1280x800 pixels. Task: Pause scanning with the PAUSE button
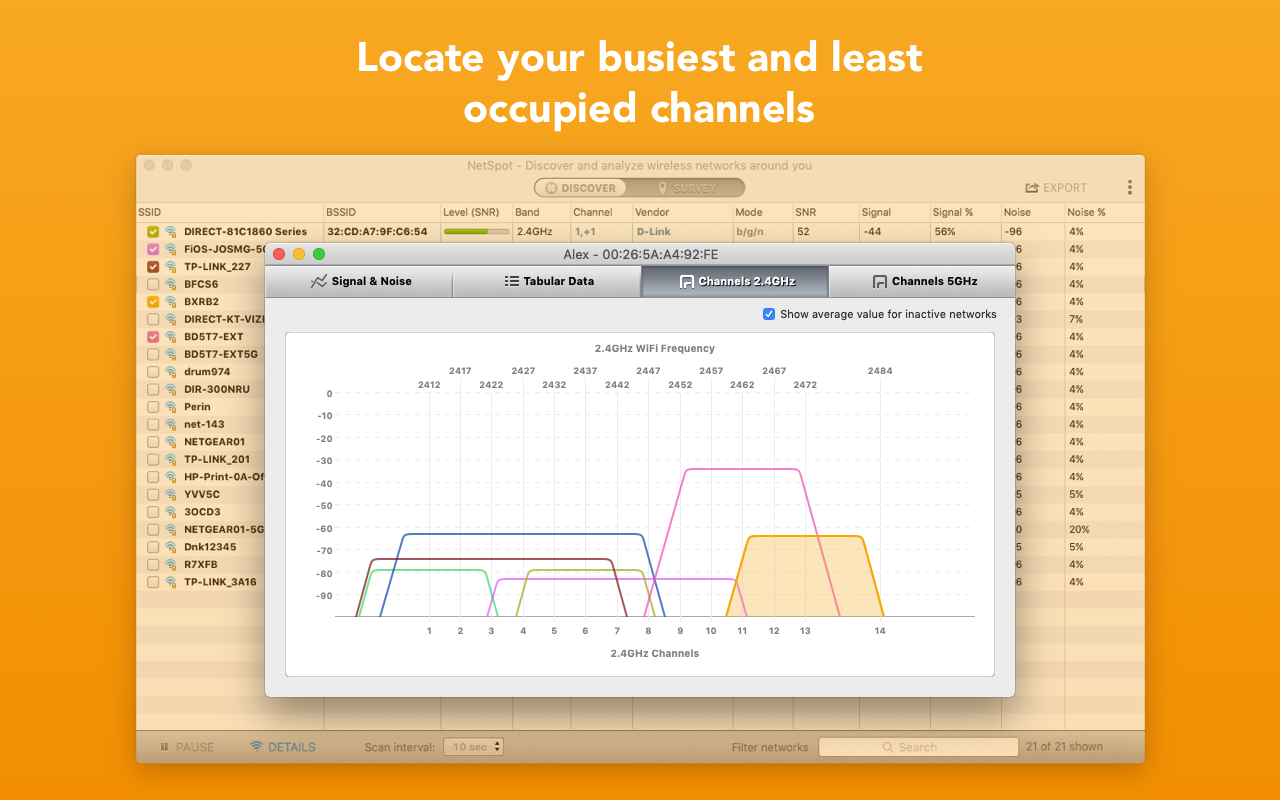187,747
